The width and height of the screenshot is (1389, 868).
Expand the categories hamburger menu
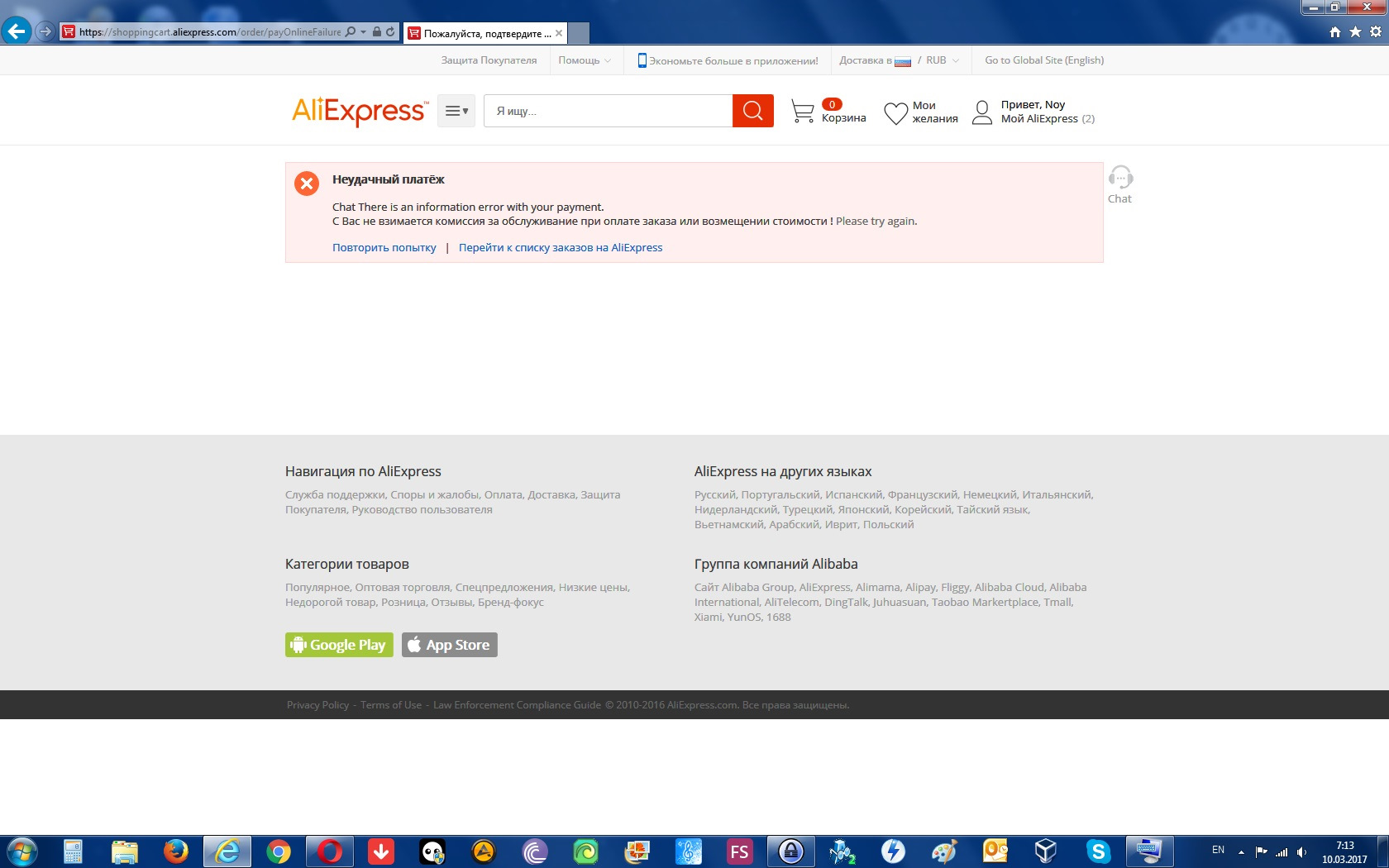pos(456,111)
